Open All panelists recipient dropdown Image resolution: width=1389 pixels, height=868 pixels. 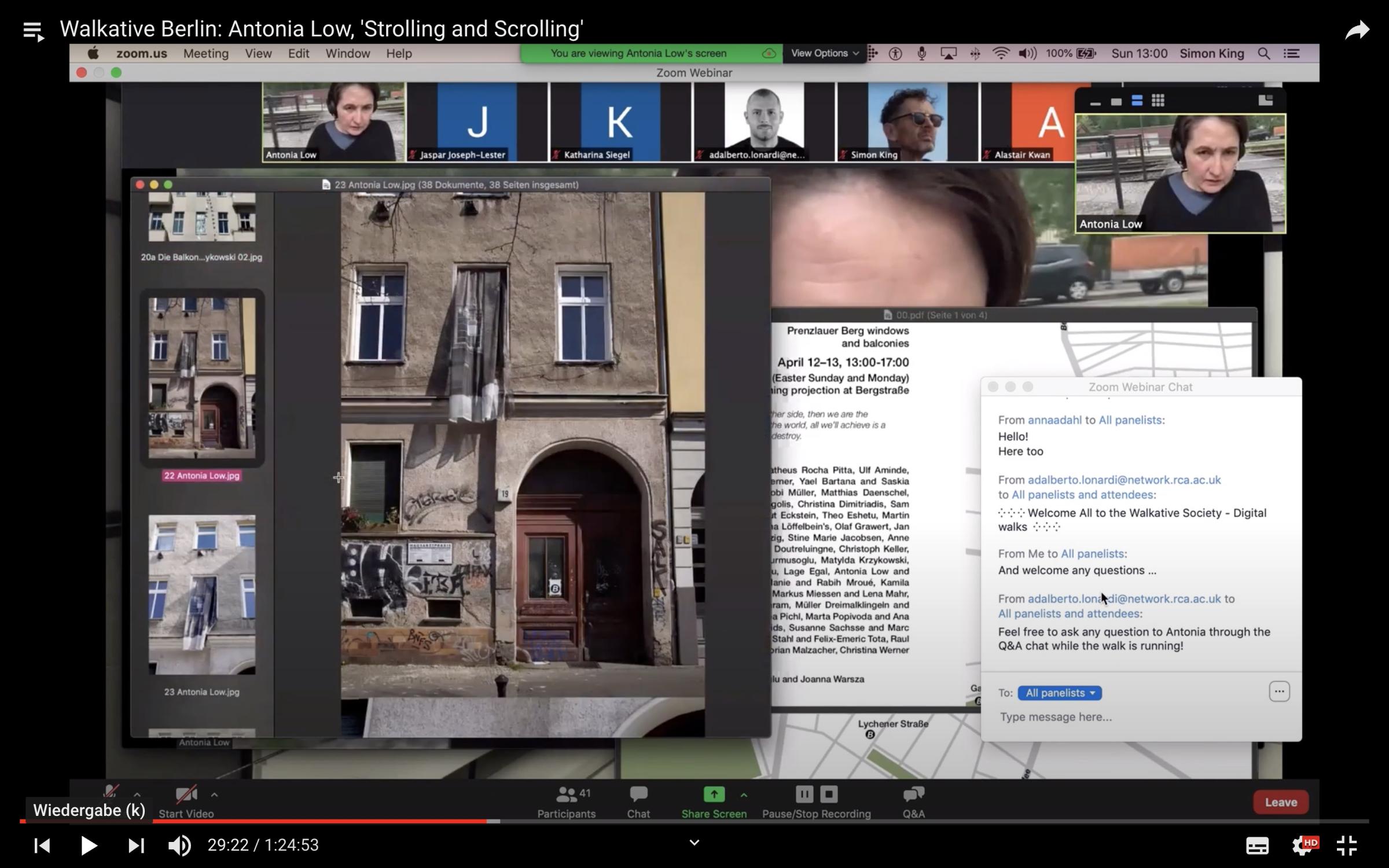click(1059, 693)
